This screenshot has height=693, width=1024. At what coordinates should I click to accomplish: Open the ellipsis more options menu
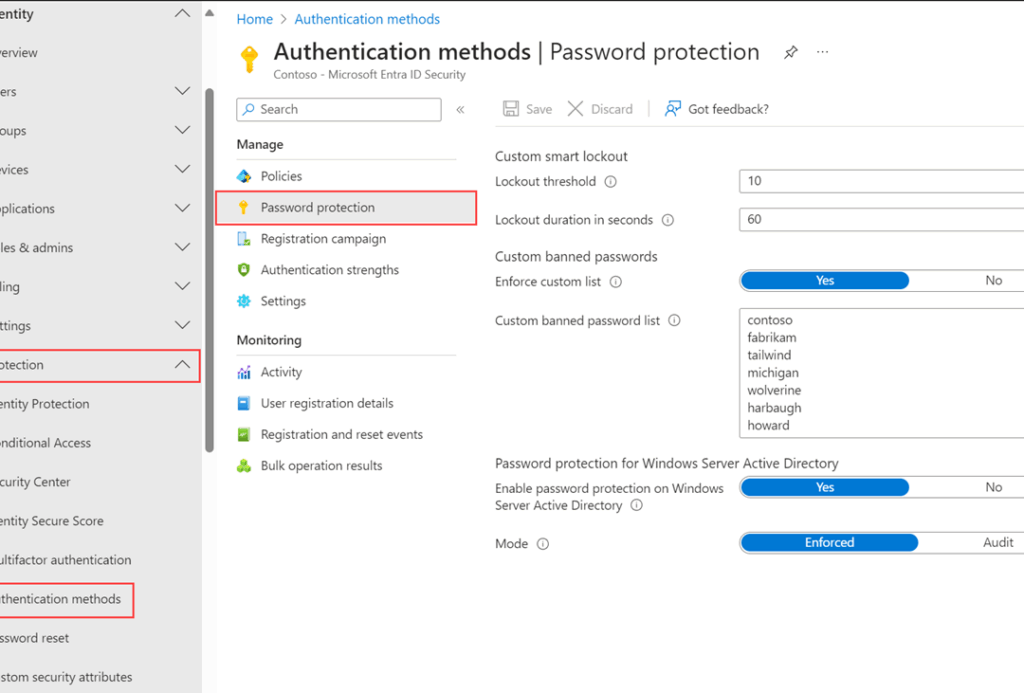(823, 52)
